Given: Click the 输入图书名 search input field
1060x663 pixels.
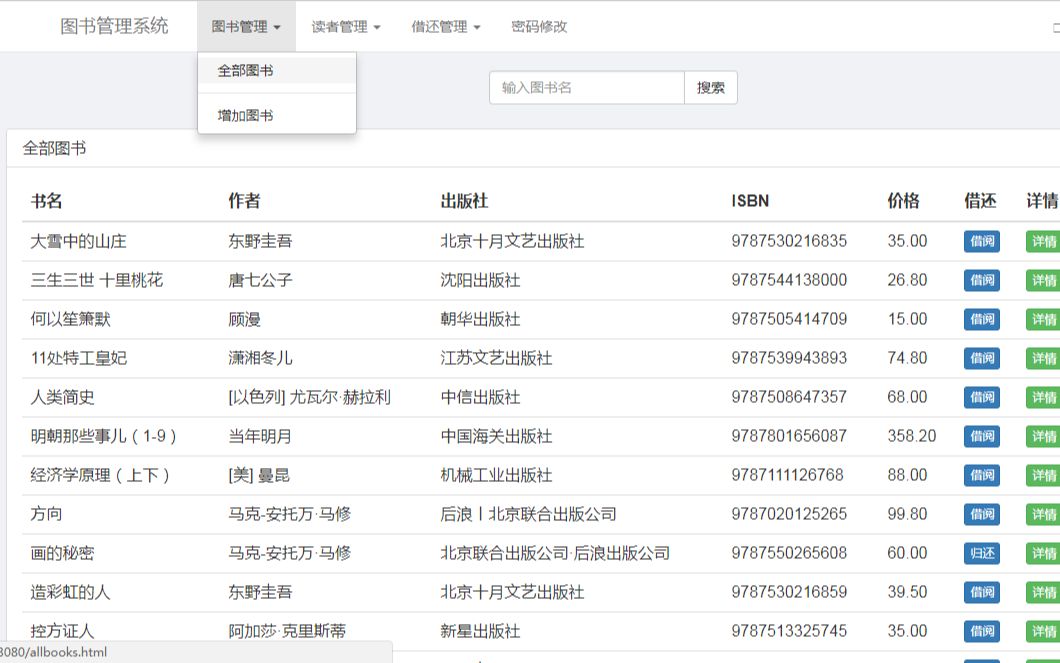Looking at the screenshot, I should tap(585, 88).
